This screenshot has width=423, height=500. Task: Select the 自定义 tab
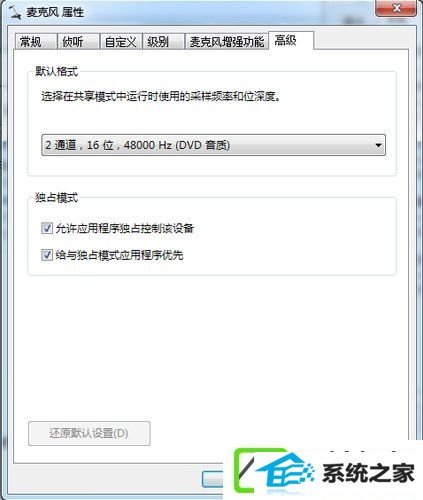pos(121,42)
